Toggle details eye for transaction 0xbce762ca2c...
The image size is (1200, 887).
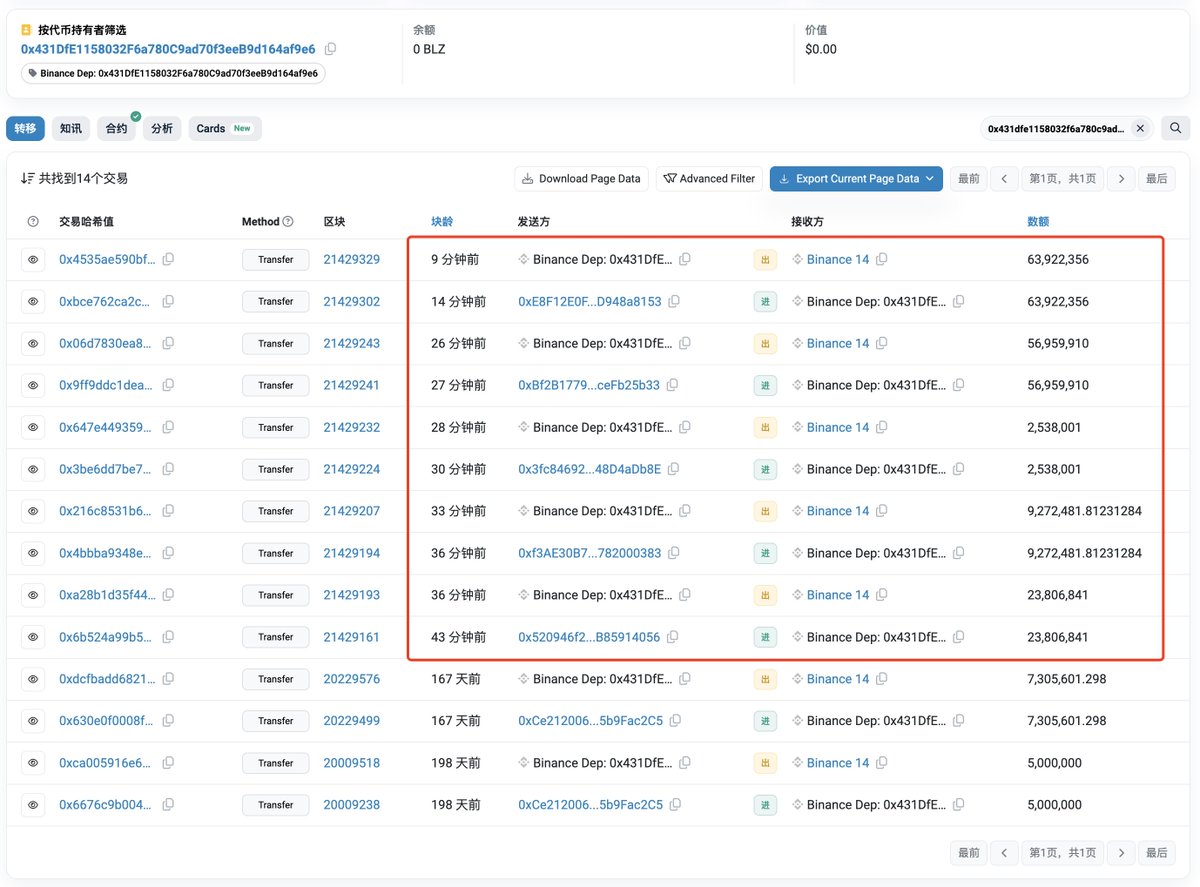pyautogui.click(x=33, y=301)
